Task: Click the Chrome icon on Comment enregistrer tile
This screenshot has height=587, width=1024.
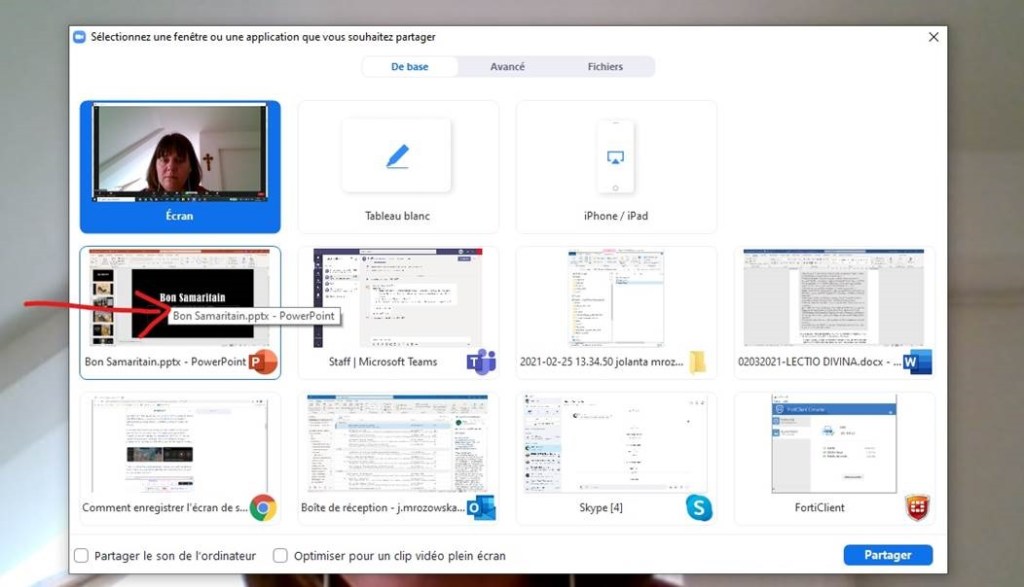Action: 263,508
